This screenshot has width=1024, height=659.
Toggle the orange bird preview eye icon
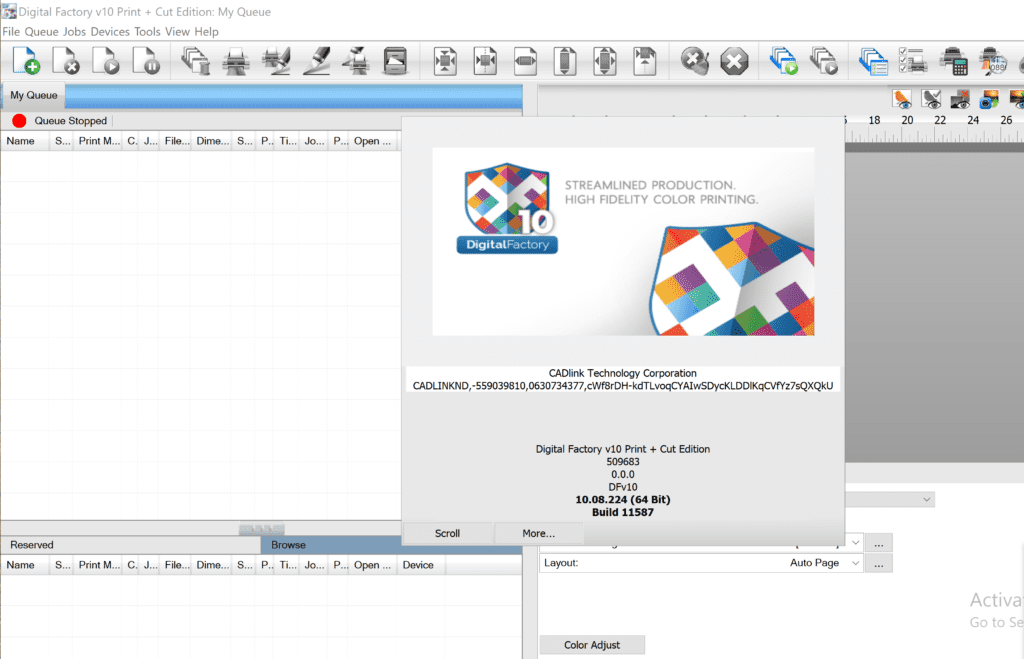click(903, 99)
